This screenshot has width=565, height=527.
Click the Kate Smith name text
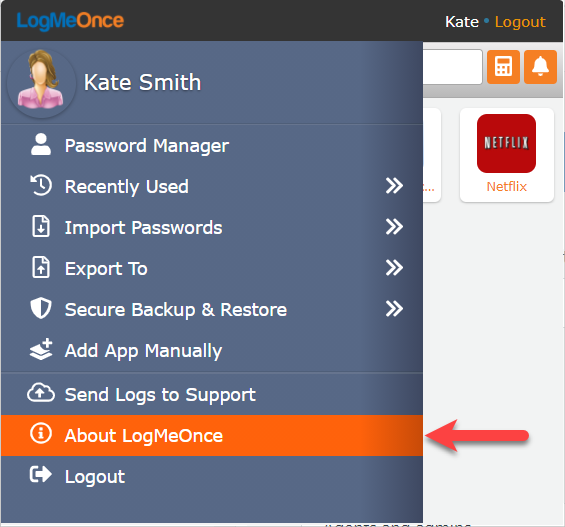(x=142, y=82)
